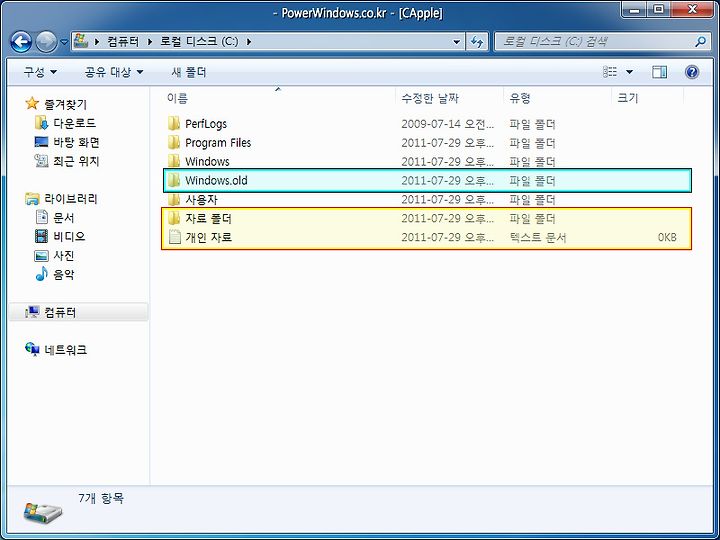
Task: Select the 사용자 folder name
Action: 201,200
